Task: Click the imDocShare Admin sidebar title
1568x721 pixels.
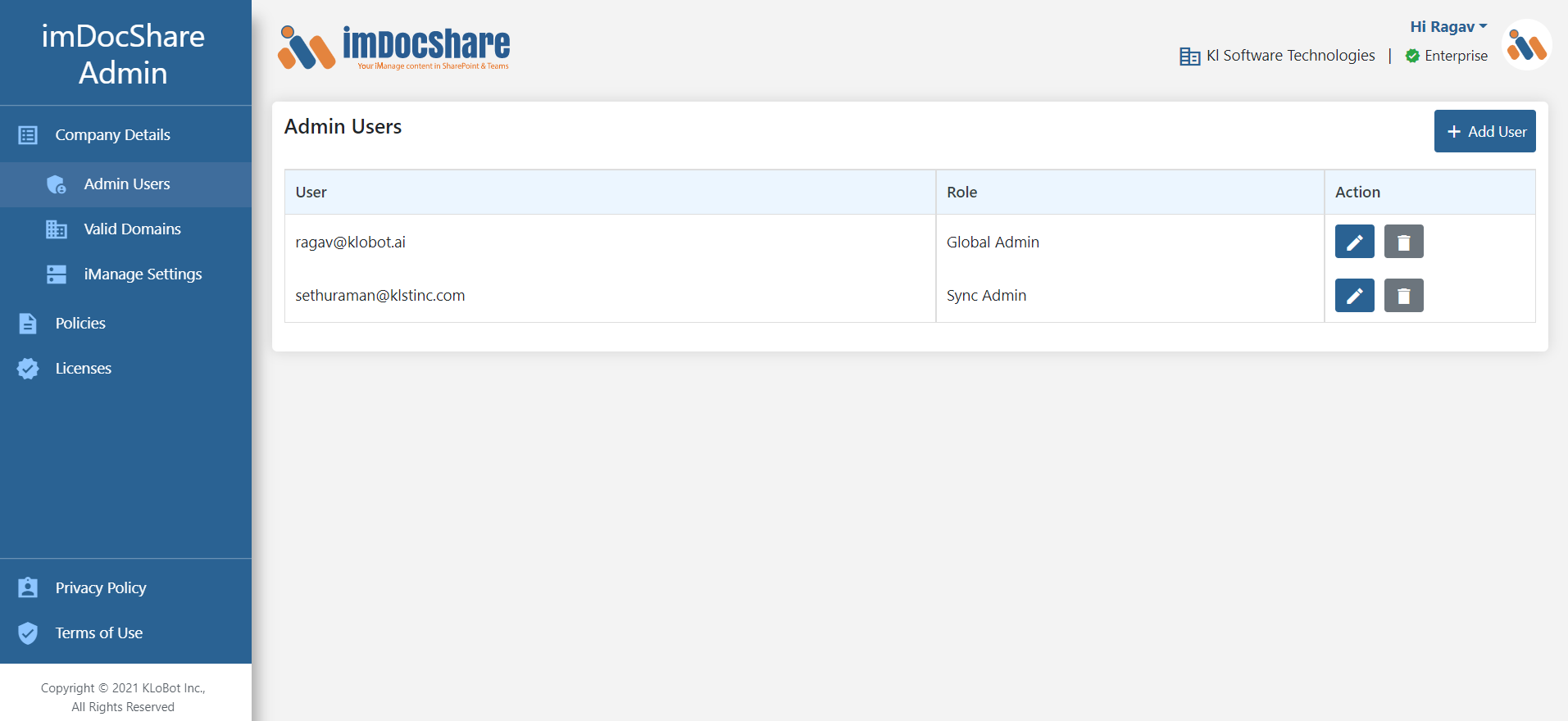Action: pyautogui.click(x=123, y=54)
